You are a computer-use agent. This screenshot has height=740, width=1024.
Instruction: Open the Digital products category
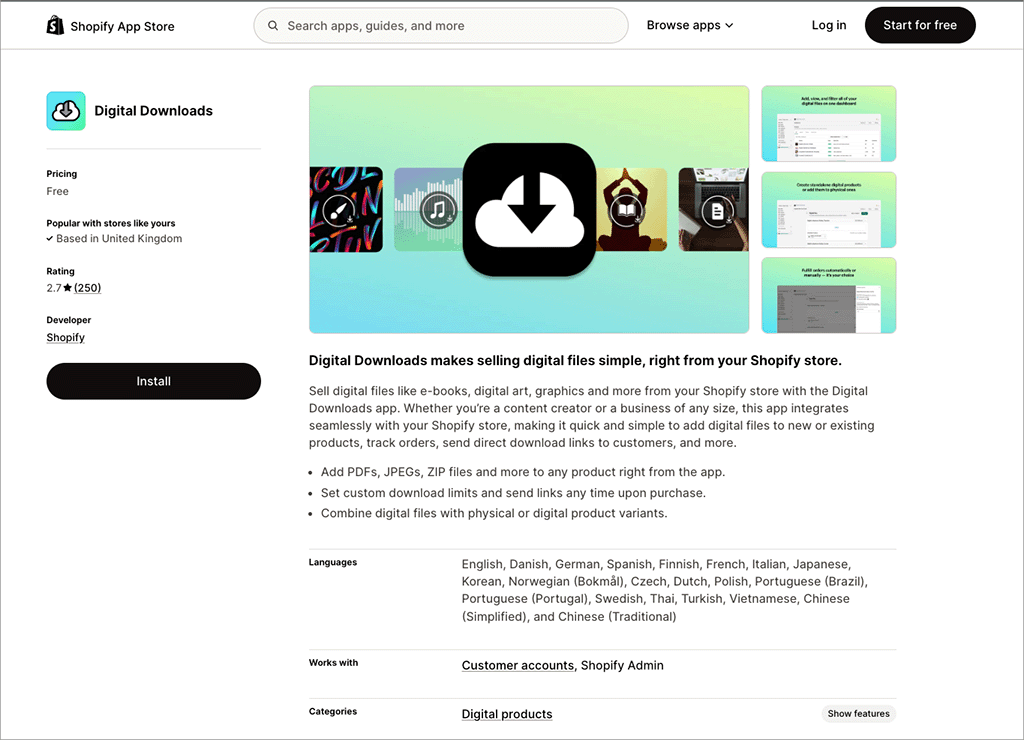506,714
